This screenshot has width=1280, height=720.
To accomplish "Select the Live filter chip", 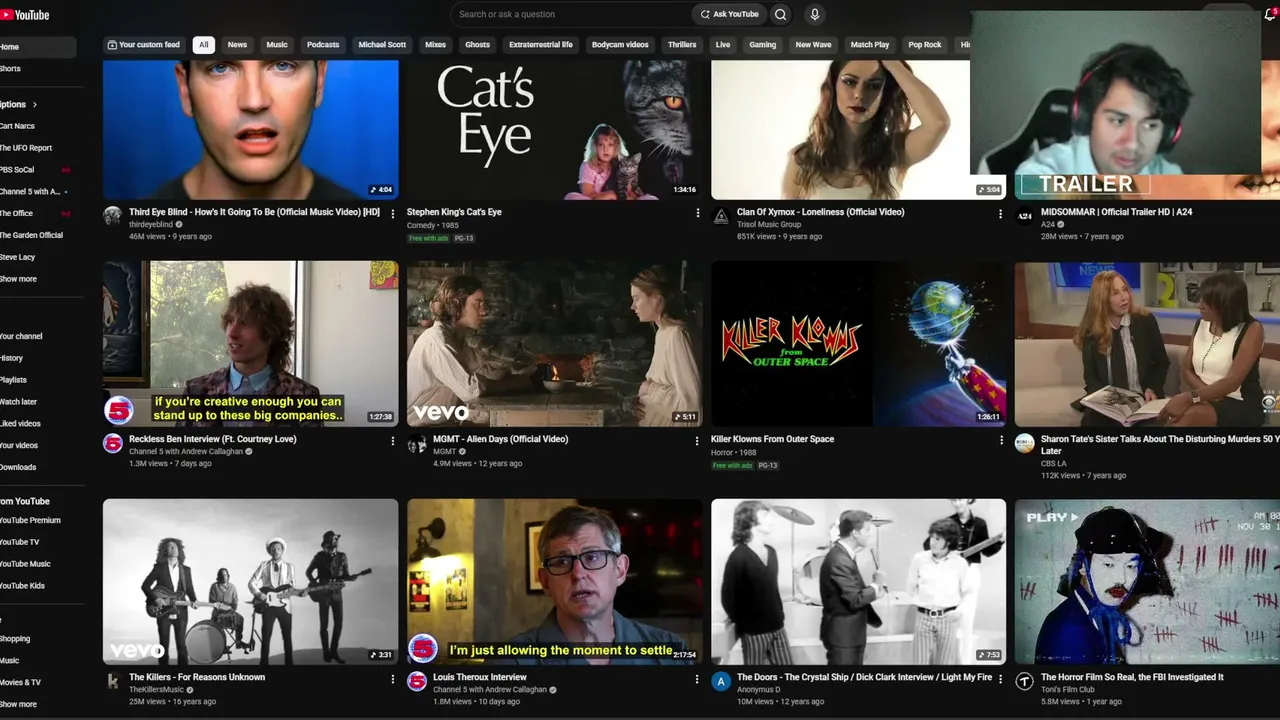I will (x=723, y=45).
